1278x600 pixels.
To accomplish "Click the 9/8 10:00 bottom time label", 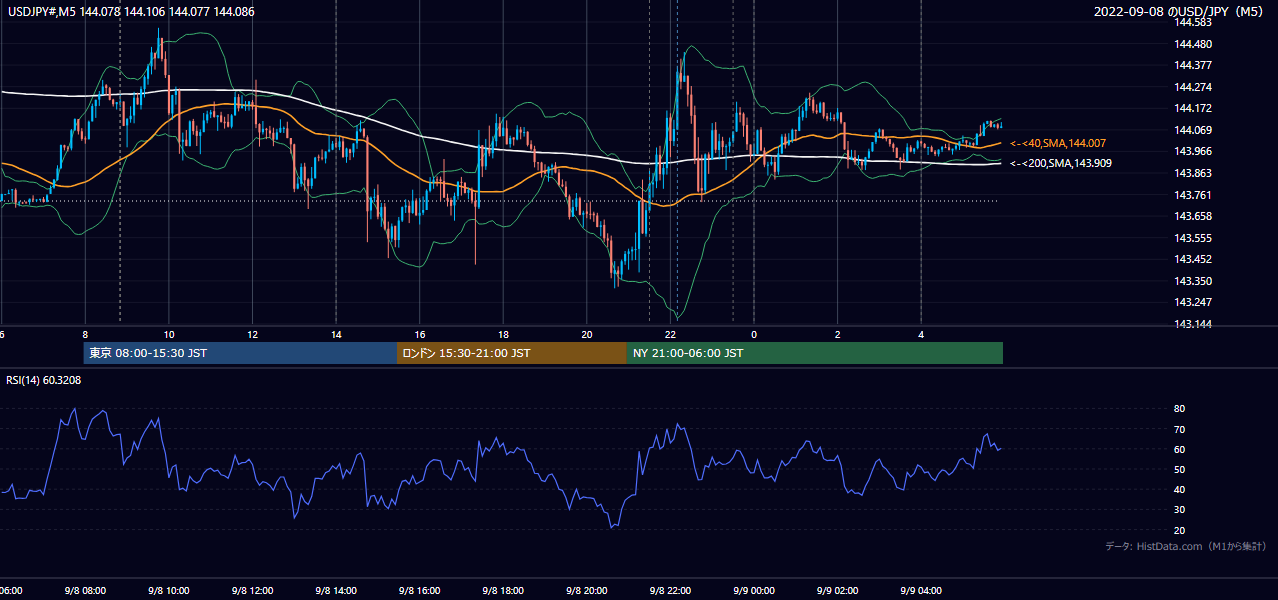I will [168, 590].
